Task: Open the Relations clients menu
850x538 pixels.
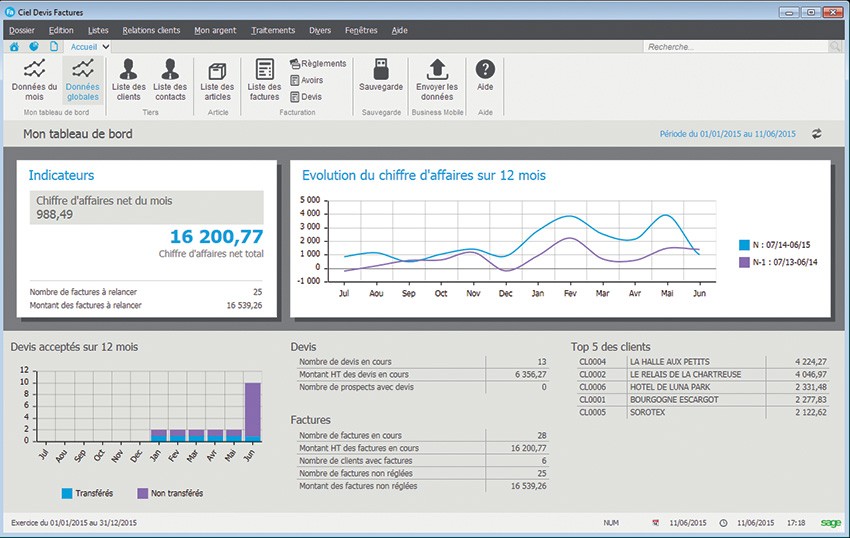Action: pos(150,30)
